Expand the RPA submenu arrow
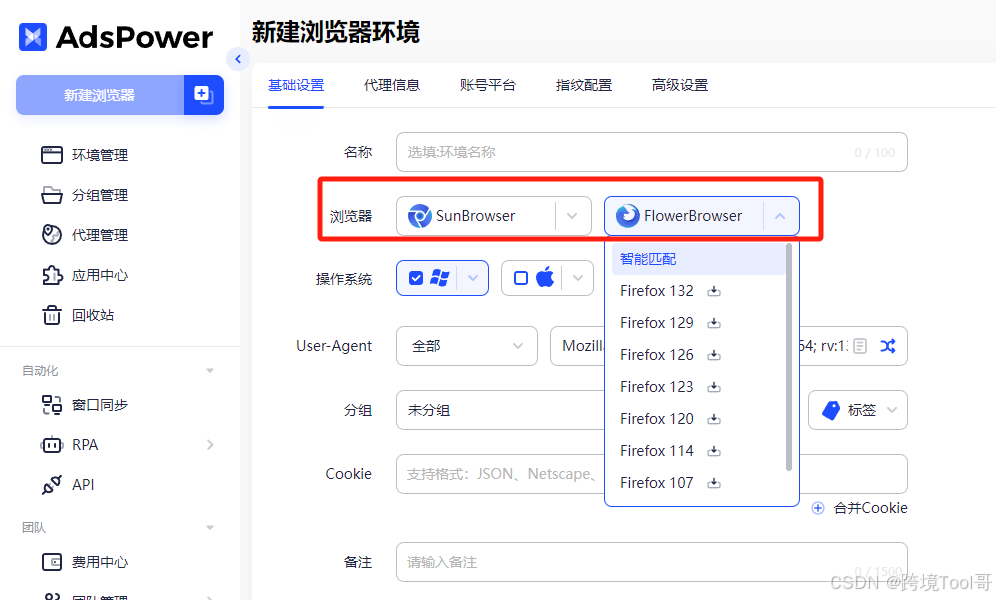Viewport: 996px width, 600px height. pyautogui.click(x=210, y=445)
